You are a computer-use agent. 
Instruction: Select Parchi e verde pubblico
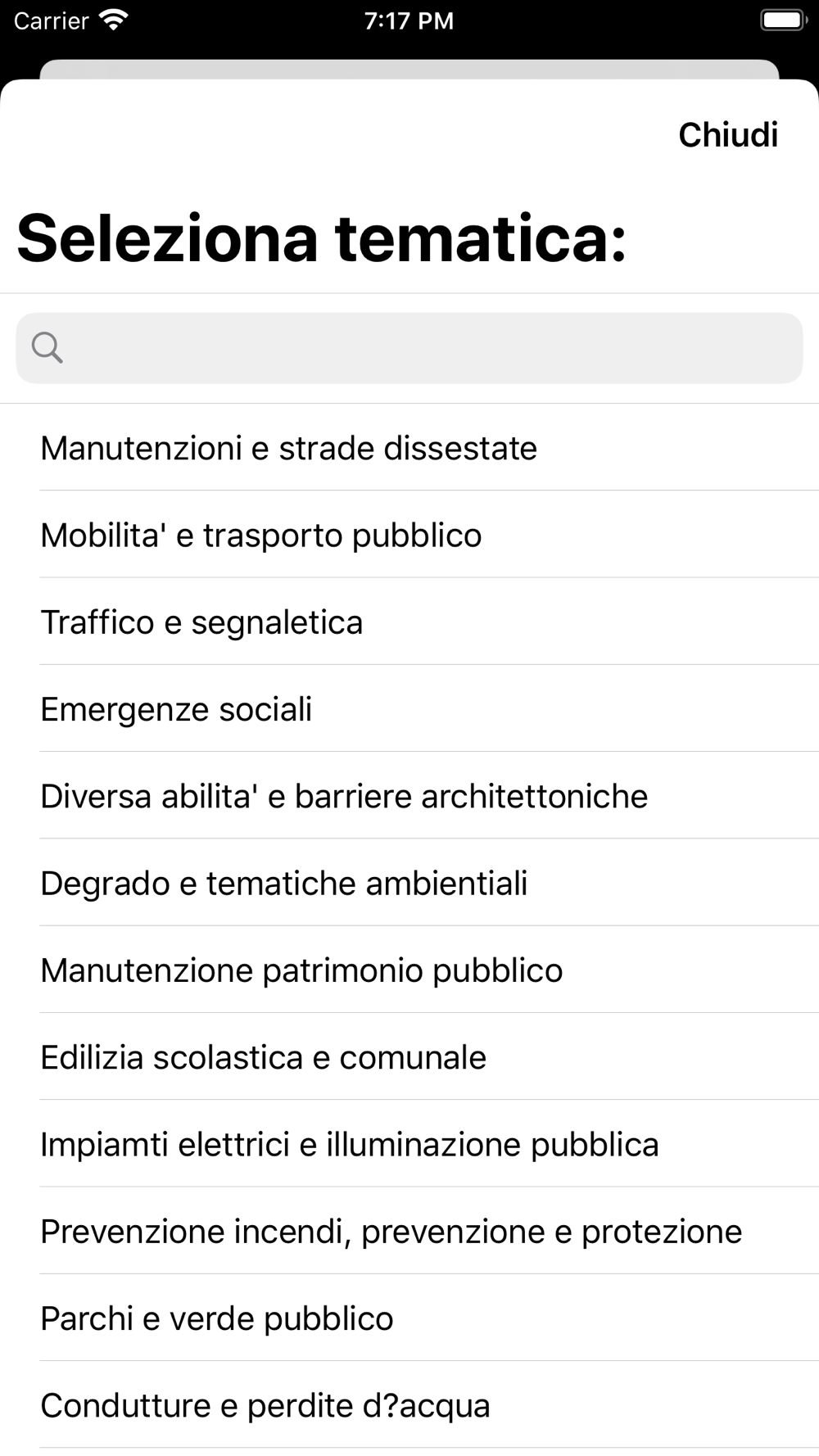409,1318
